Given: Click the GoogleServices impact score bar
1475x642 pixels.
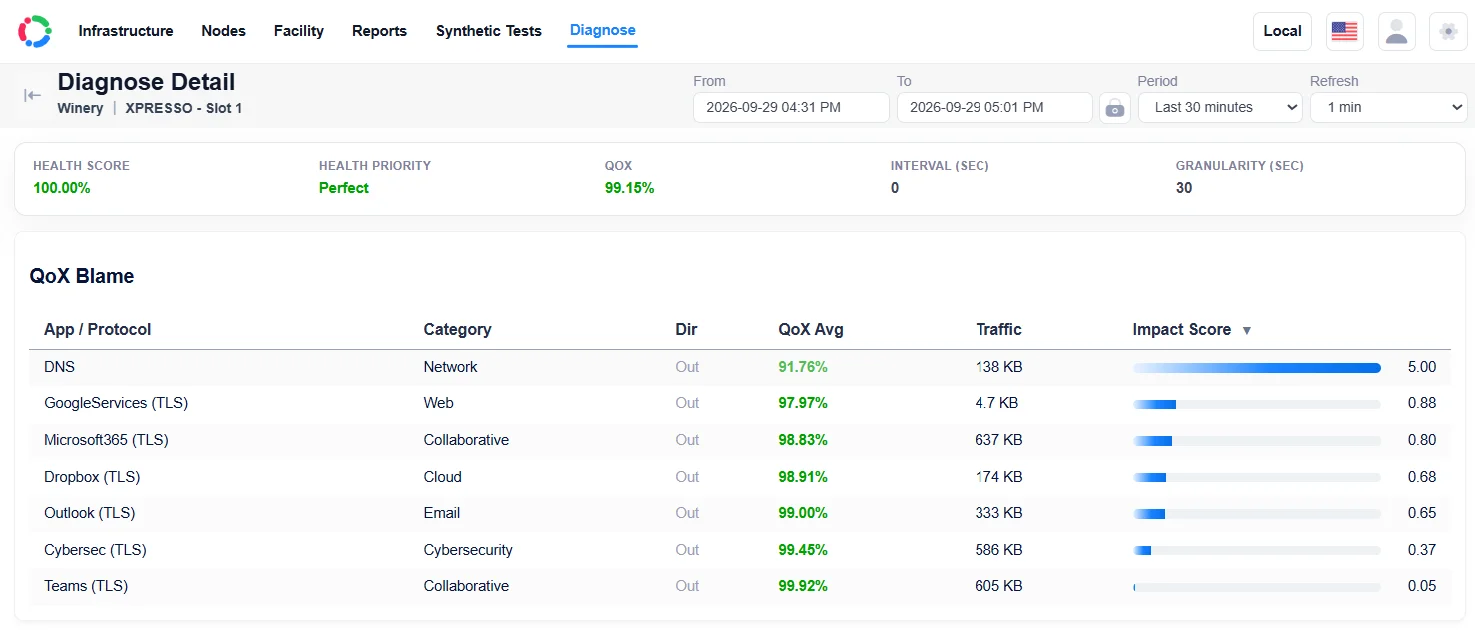Looking at the screenshot, I should [1257, 404].
